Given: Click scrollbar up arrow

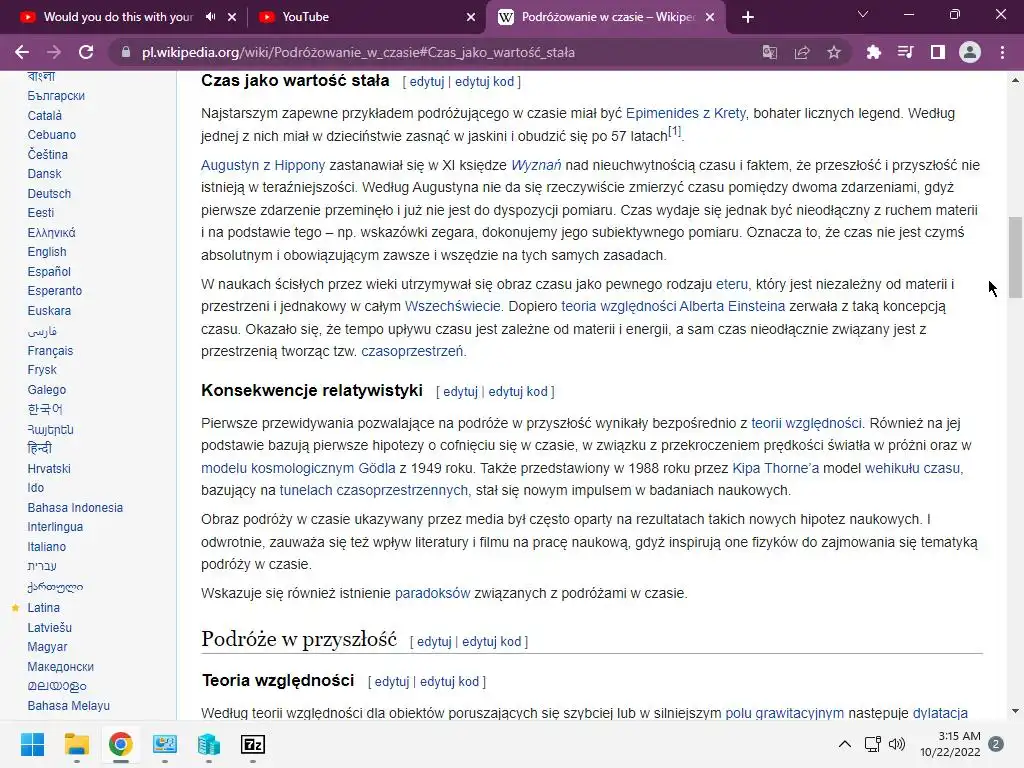Looking at the screenshot, I should 1015,80.
